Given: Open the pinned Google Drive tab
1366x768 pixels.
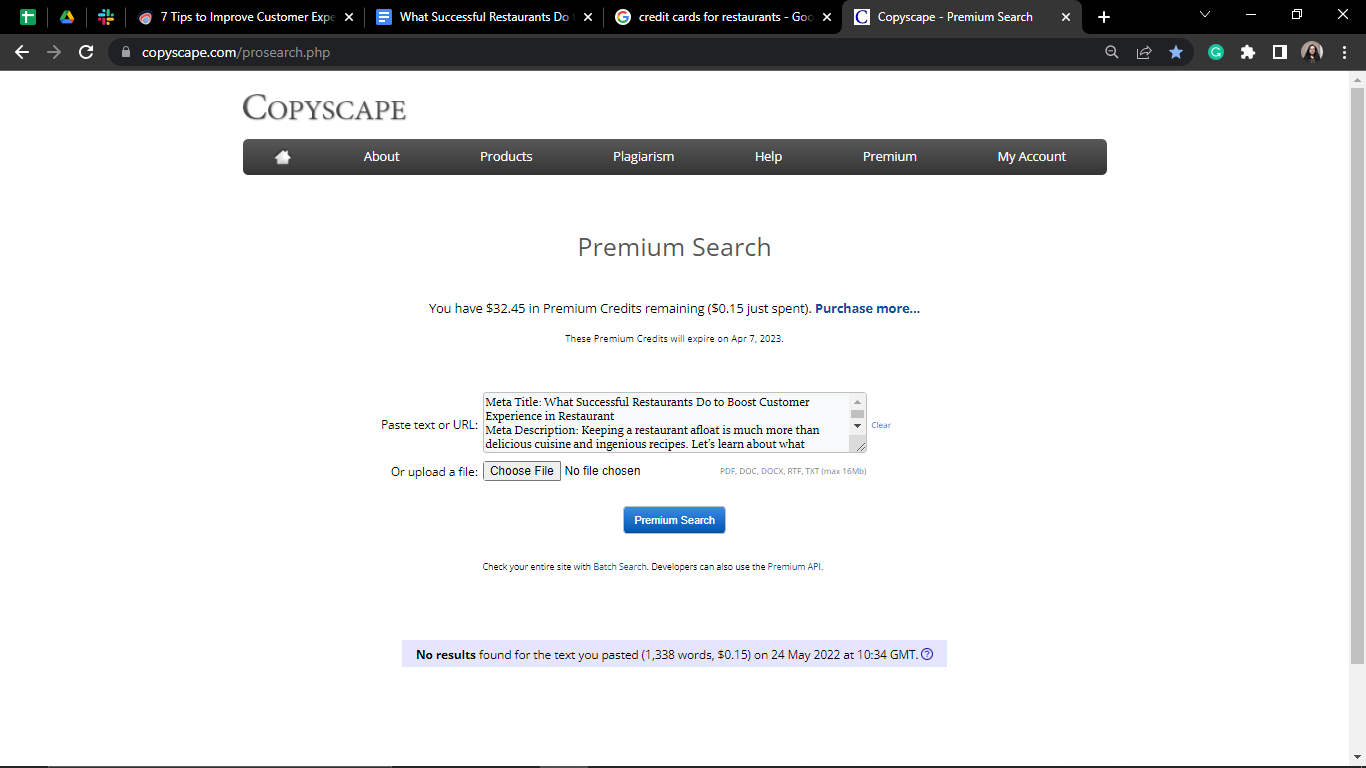Looking at the screenshot, I should tap(67, 17).
